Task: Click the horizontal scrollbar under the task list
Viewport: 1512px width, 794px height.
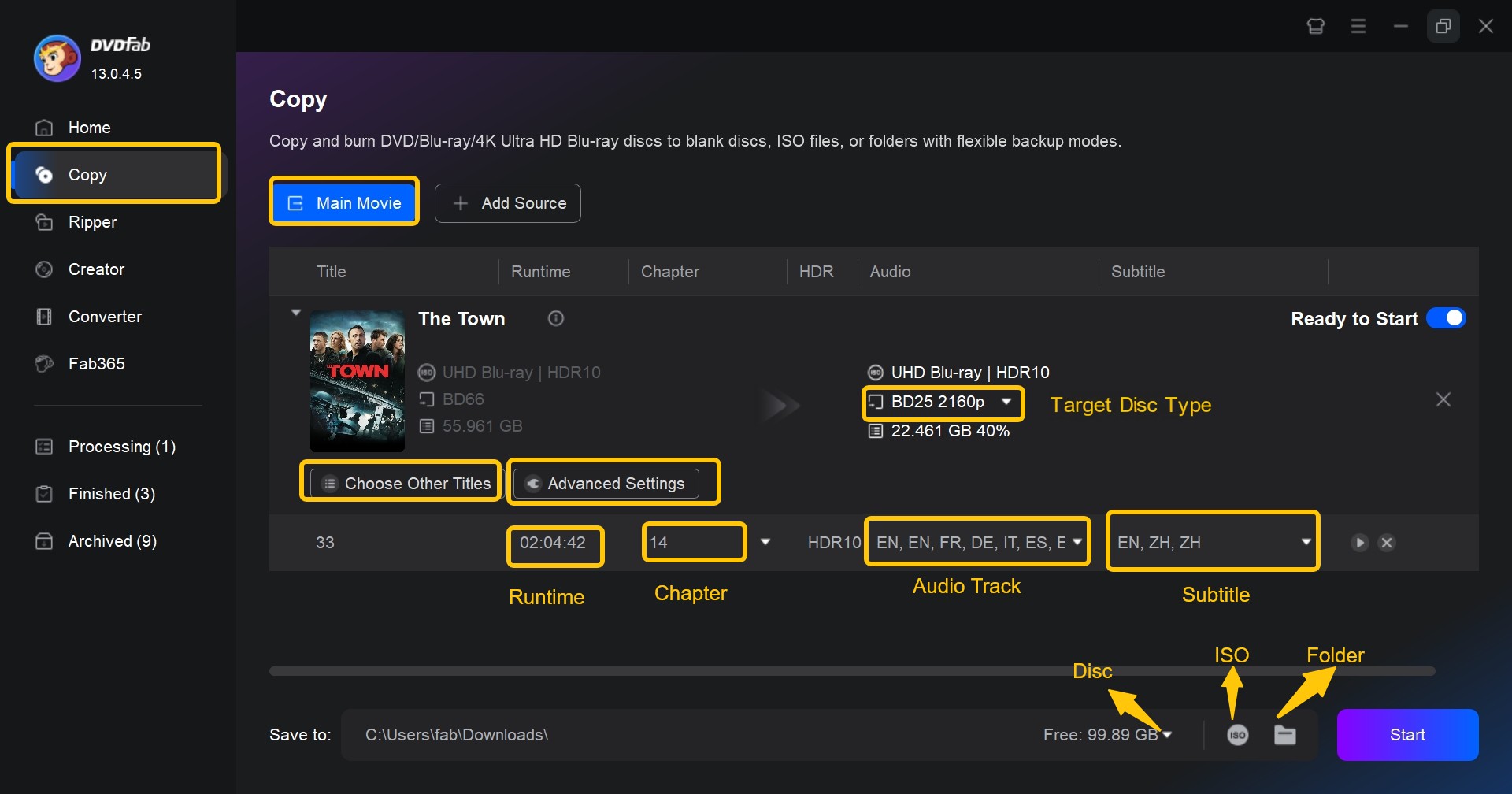Action: 852,671
